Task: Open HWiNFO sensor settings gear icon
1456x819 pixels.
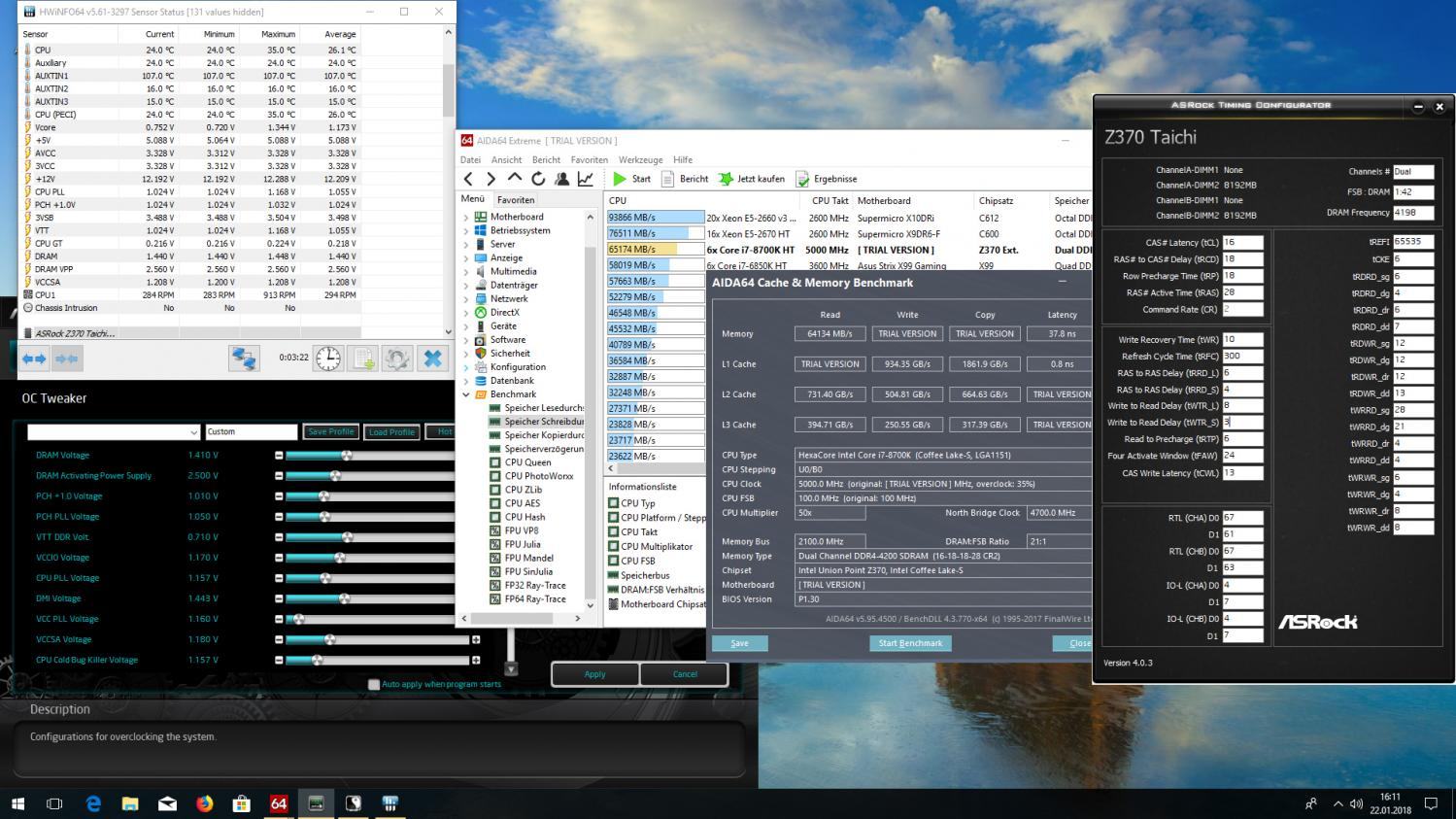Action: (397, 358)
